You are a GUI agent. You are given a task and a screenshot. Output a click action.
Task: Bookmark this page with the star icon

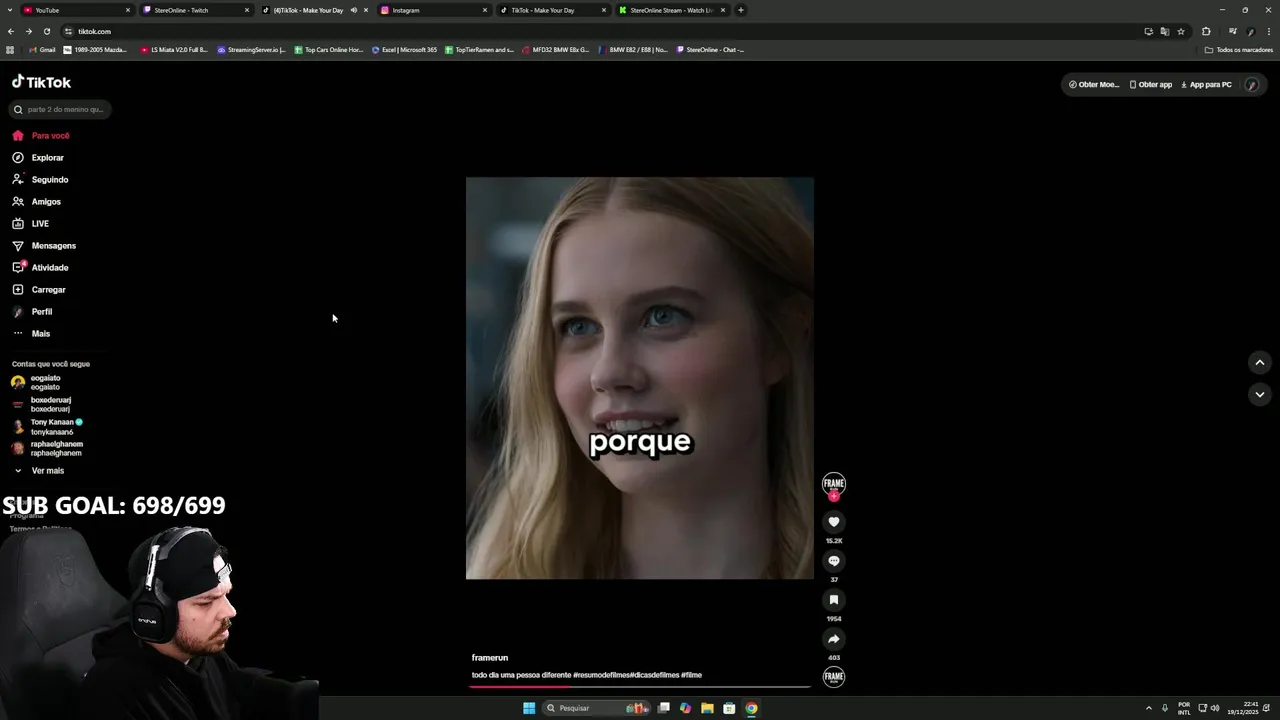[1181, 31]
